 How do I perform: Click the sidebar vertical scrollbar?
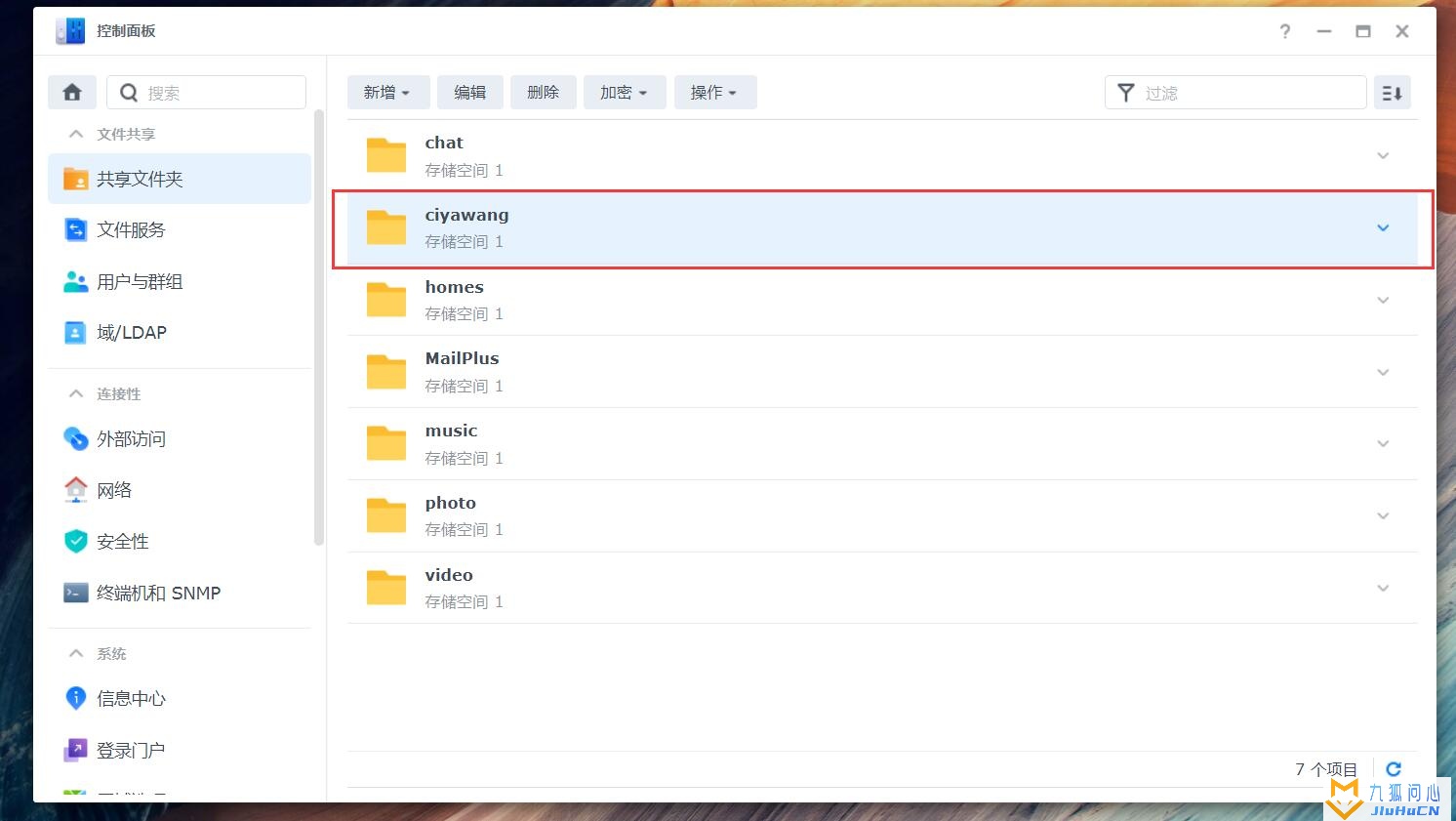(x=318, y=327)
